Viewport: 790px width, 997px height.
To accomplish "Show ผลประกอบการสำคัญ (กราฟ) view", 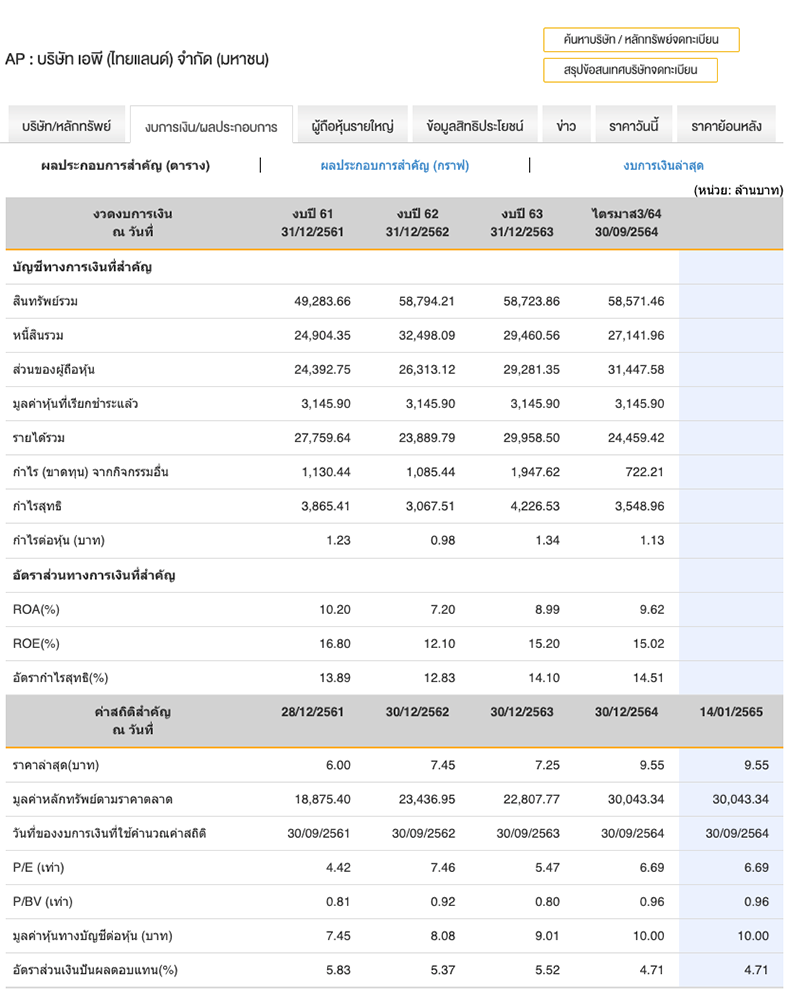I will (x=394, y=166).
